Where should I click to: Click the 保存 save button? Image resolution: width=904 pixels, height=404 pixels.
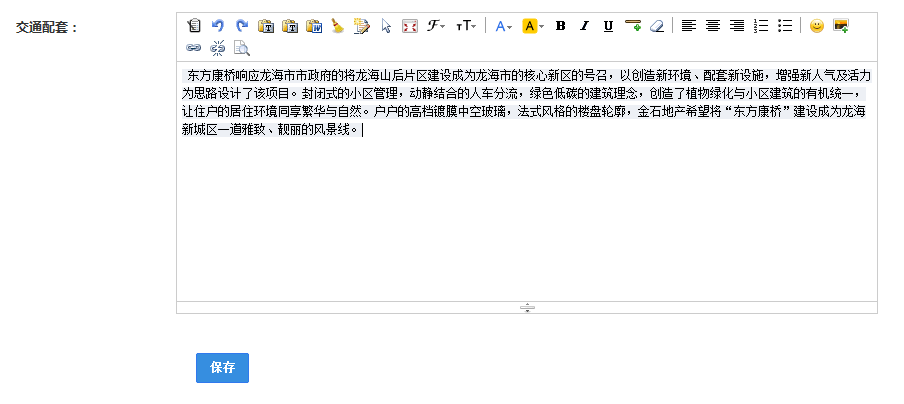tap(222, 368)
